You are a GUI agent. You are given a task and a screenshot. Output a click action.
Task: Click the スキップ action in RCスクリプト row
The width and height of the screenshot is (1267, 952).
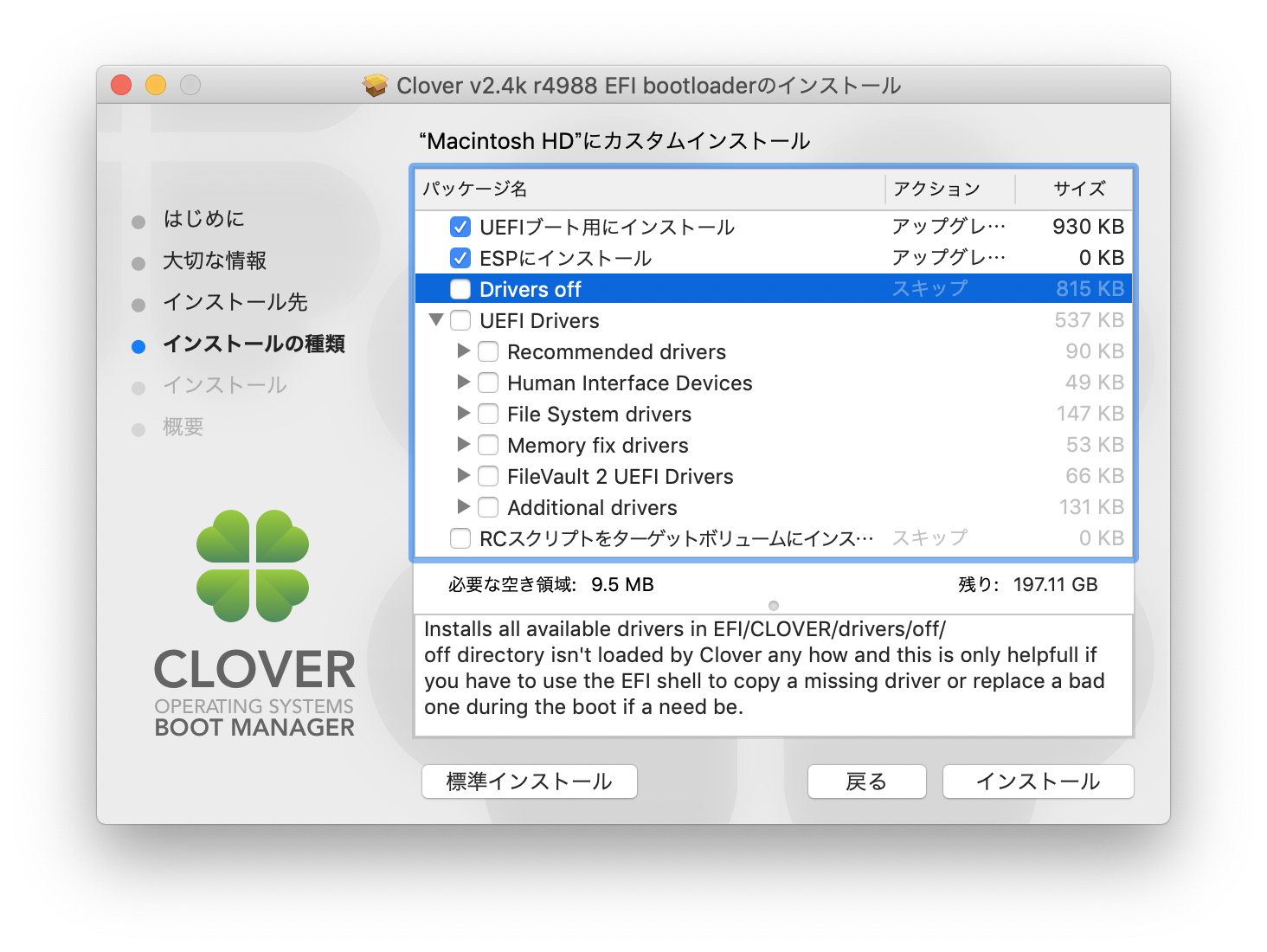pos(929,538)
